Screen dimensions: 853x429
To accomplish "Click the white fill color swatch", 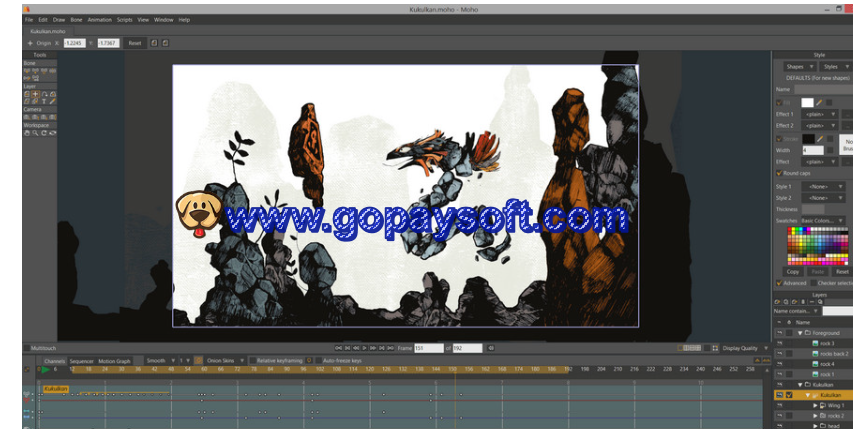I will (807, 102).
